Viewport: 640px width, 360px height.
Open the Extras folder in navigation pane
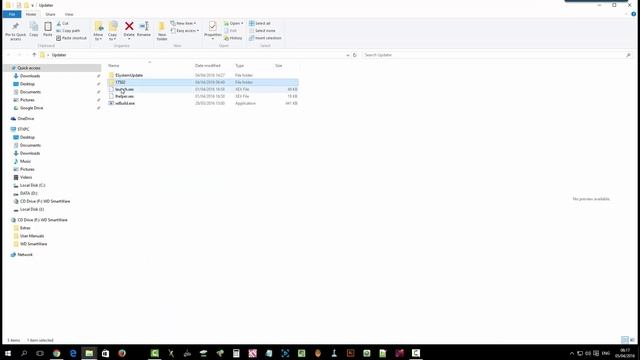pyautogui.click(x=25, y=228)
